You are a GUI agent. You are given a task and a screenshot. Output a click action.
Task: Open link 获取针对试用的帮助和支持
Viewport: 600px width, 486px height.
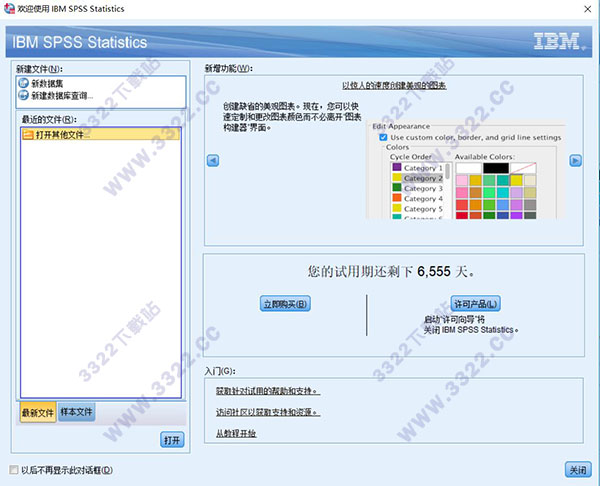pos(268,391)
